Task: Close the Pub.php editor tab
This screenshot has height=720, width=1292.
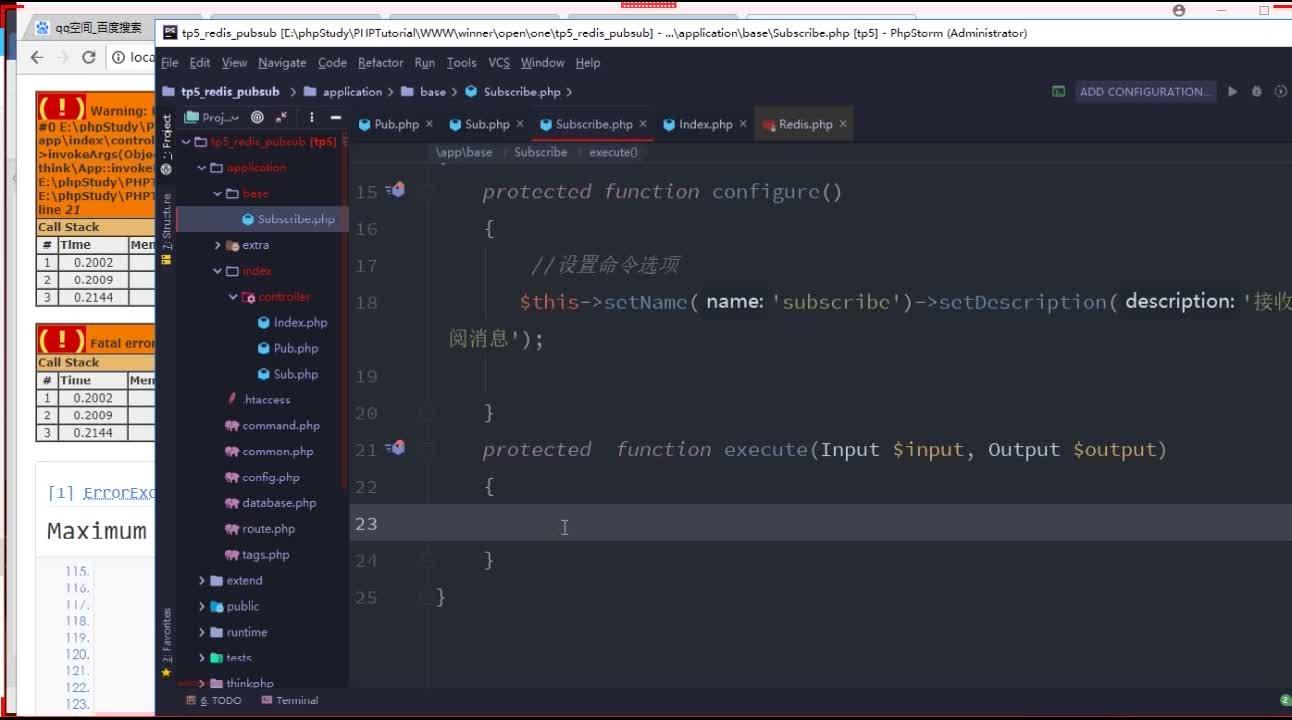Action: (x=430, y=124)
